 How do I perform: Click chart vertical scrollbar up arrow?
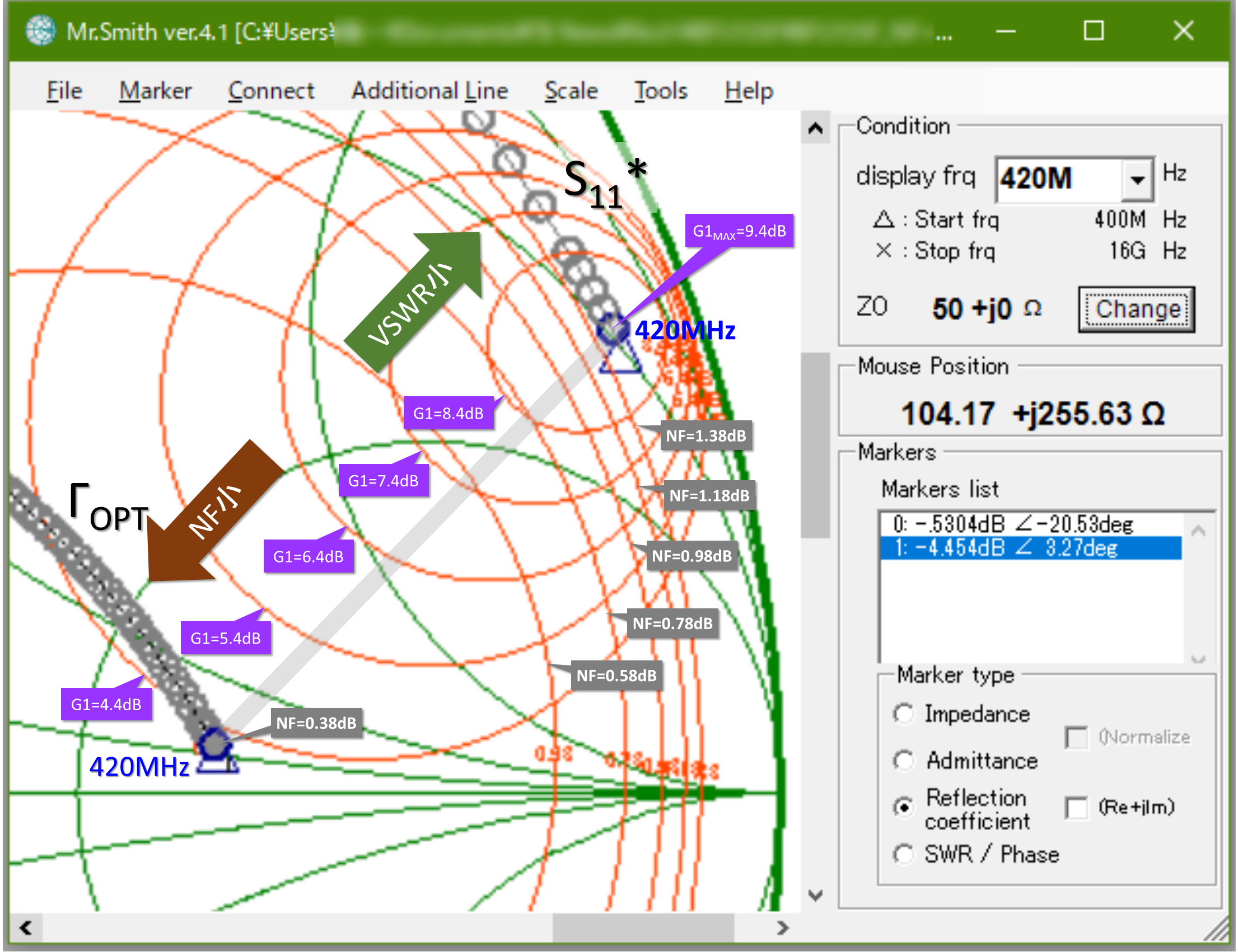815,128
